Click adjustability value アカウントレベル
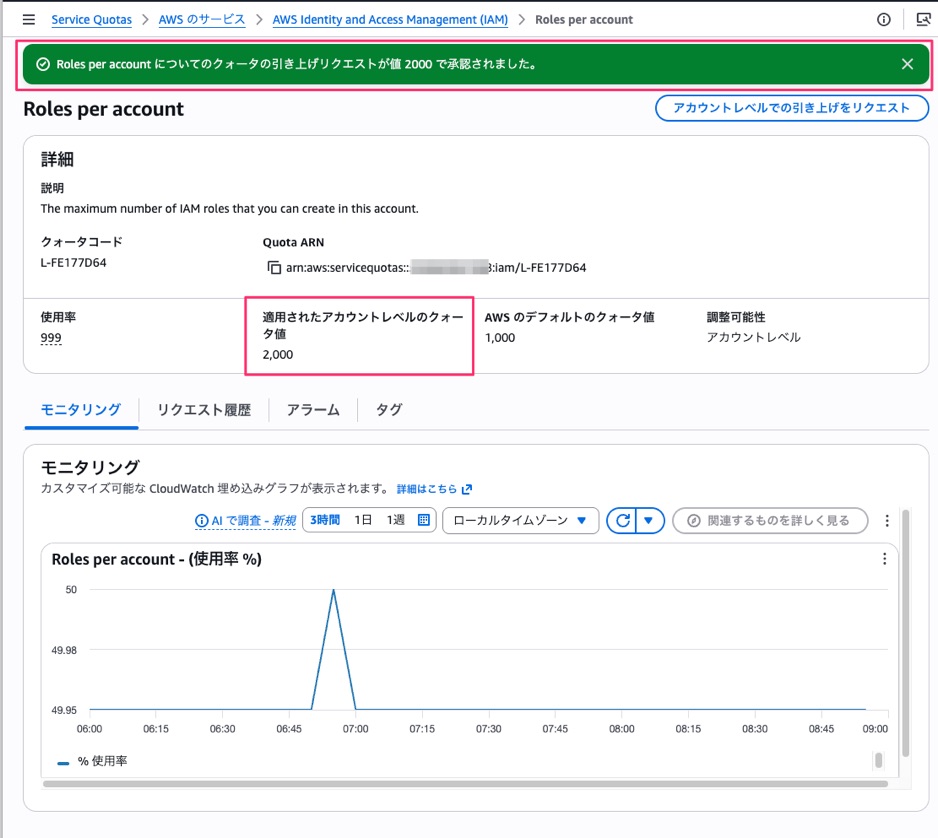 coord(753,338)
